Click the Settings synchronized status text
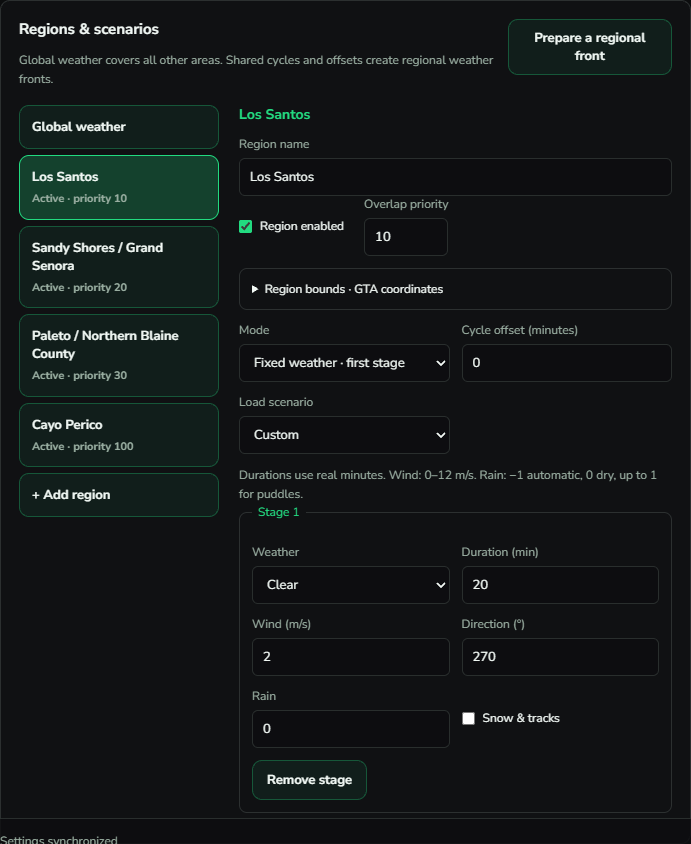The height and width of the screenshot is (844, 691). [x=59, y=839]
